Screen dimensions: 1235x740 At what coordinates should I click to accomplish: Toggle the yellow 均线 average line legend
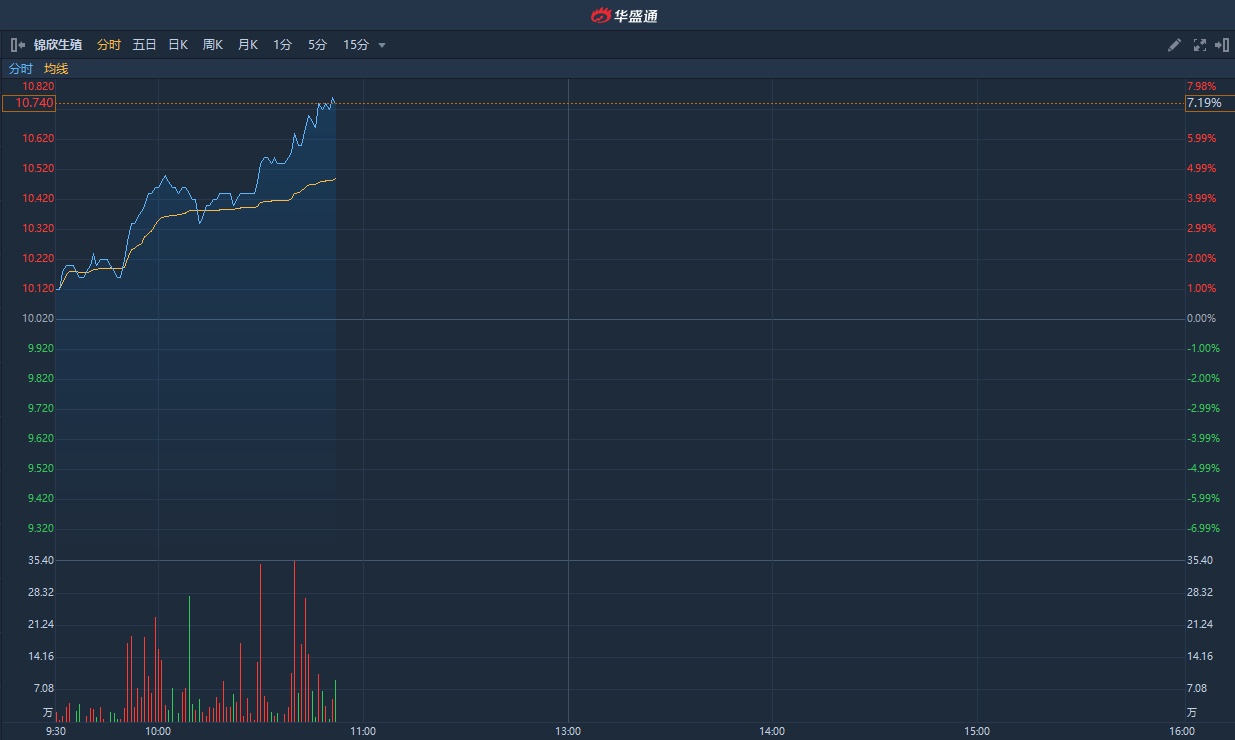[x=56, y=69]
